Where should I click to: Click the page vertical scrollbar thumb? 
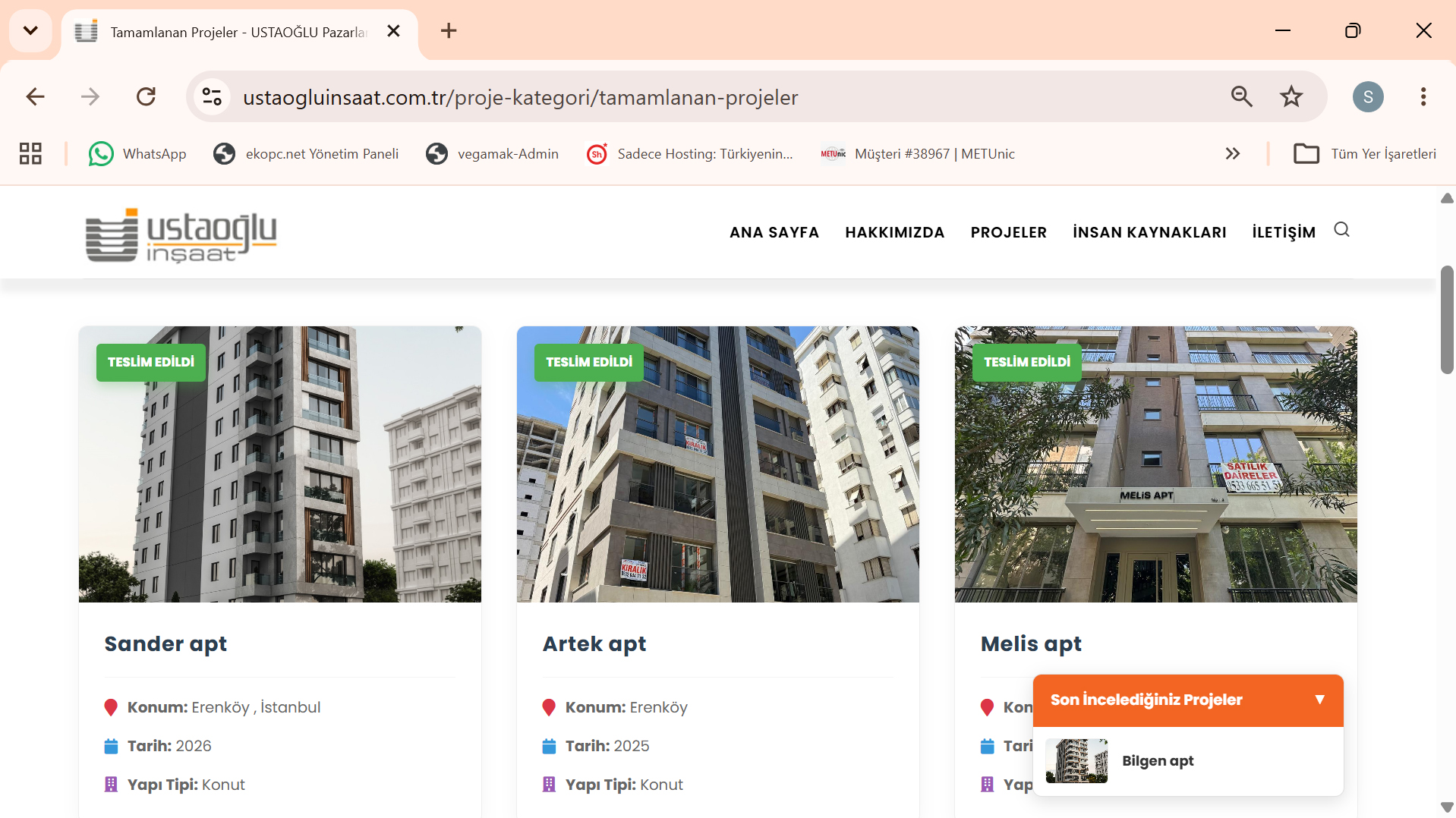click(1447, 319)
